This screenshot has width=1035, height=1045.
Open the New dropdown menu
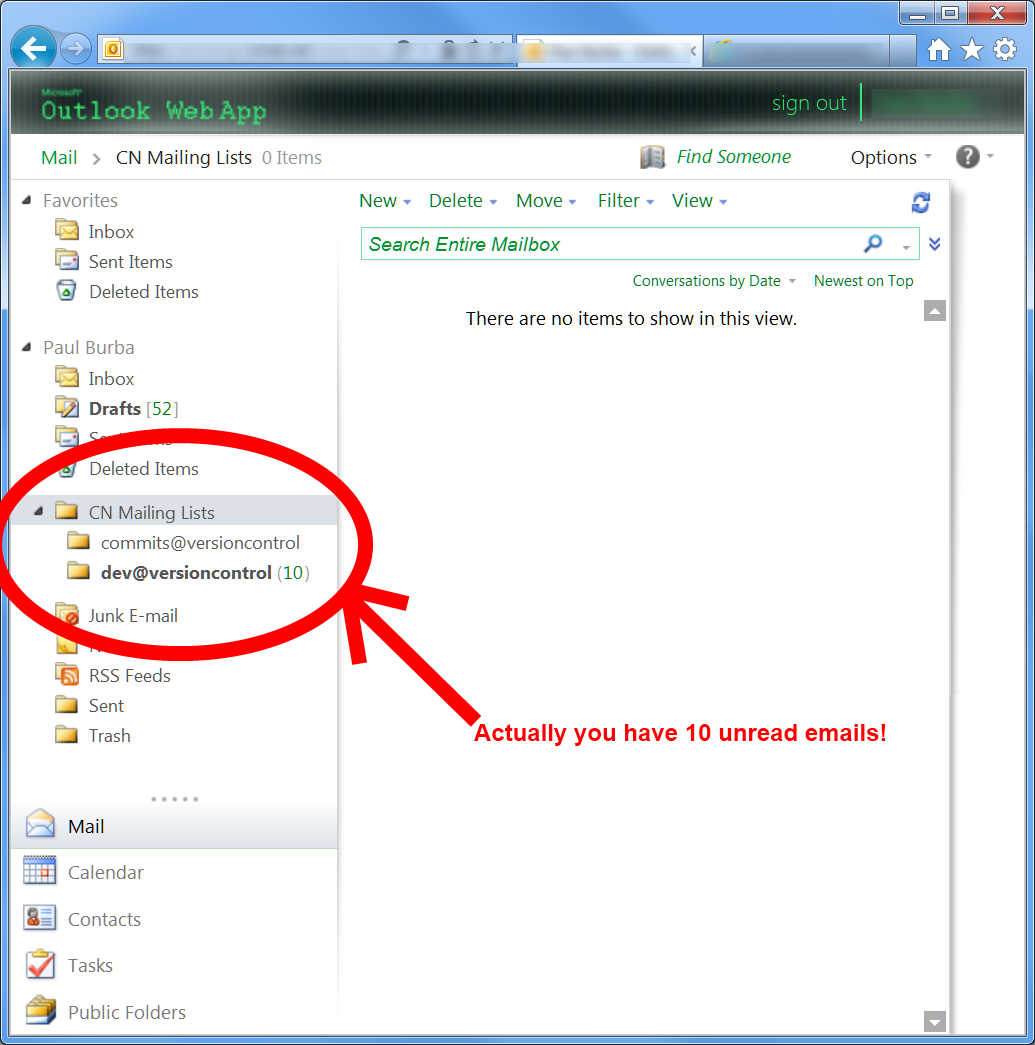click(385, 201)
